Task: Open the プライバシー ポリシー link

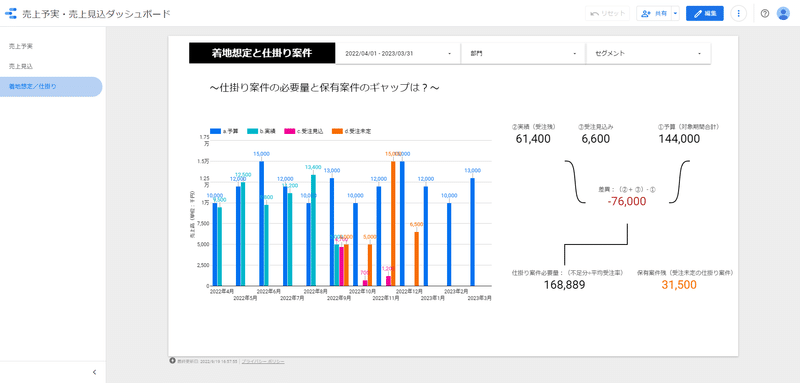Action: tap(263, 362)
